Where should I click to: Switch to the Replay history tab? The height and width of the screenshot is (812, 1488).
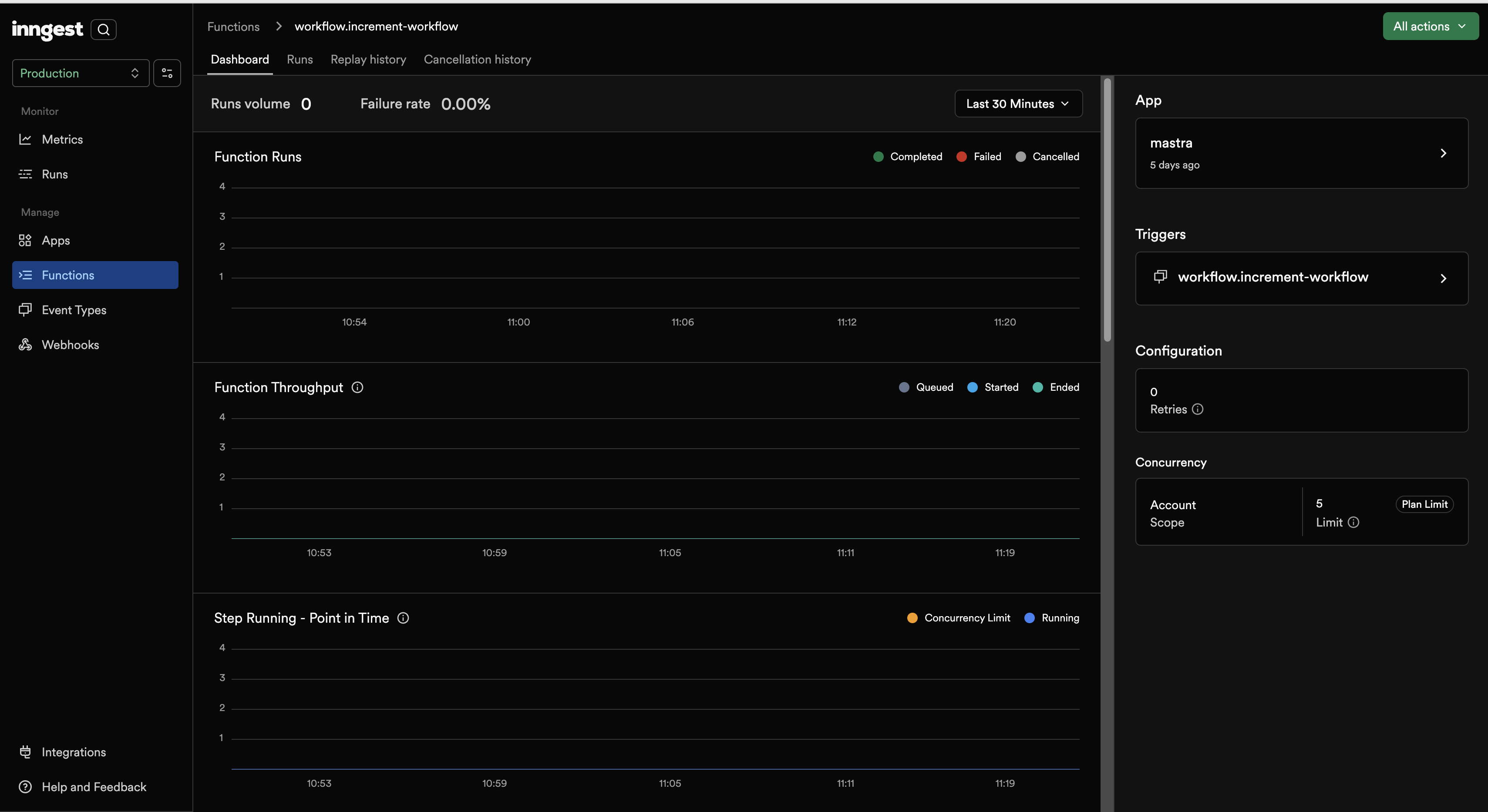coord(368,60)
